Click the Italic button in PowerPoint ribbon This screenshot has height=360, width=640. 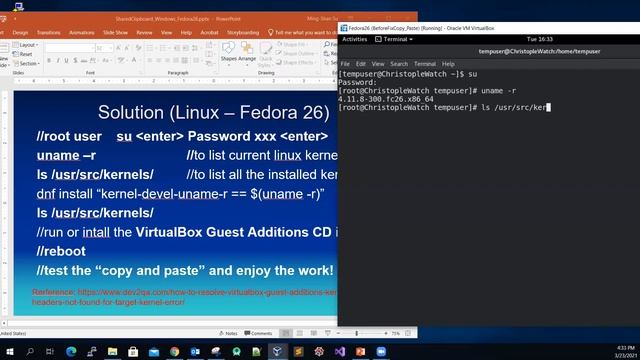[x=58, y=60]
